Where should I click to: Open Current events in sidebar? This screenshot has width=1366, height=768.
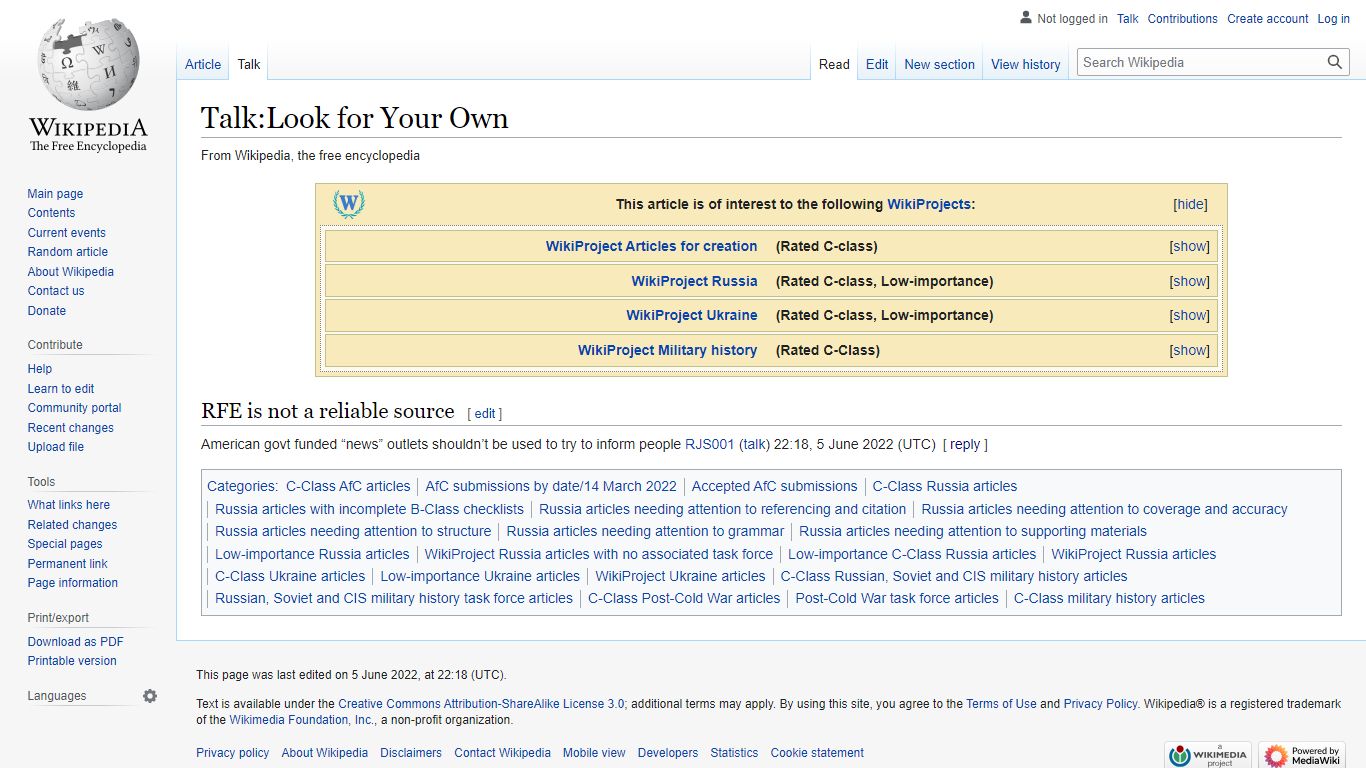[66, 233]
